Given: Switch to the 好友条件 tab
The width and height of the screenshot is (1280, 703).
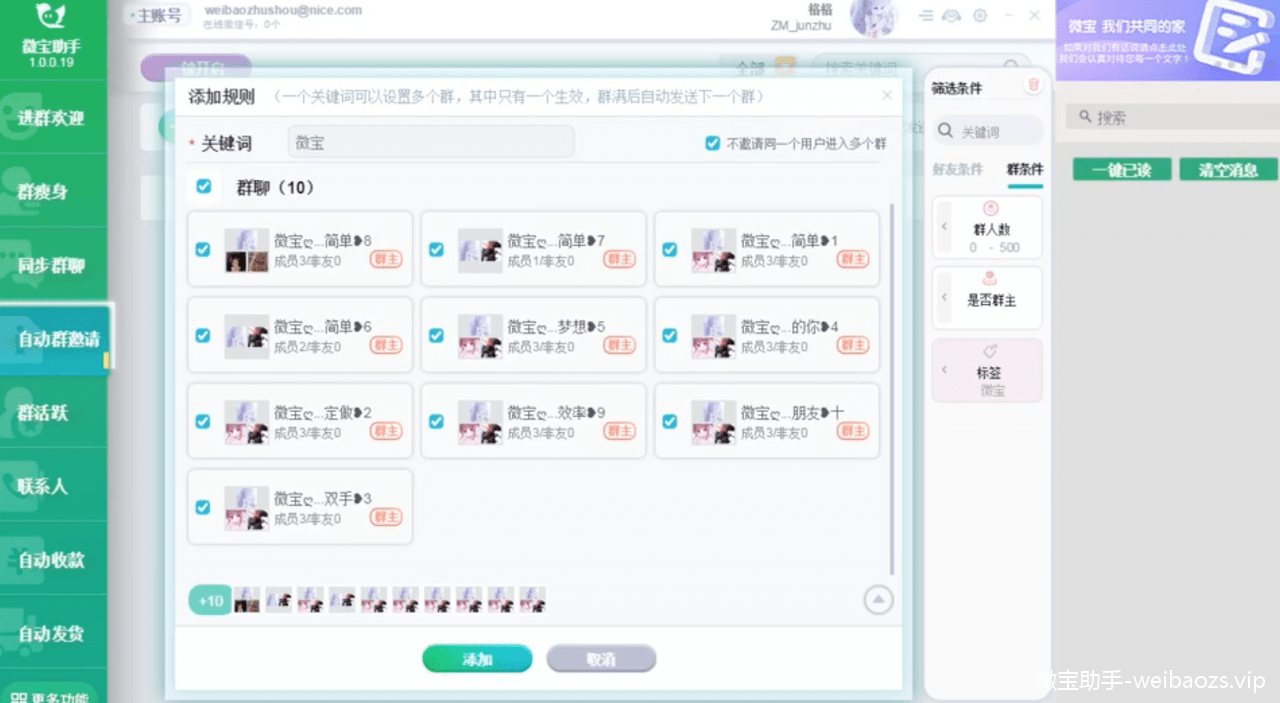Looking at the screenshot, I should tap(957, 170).
